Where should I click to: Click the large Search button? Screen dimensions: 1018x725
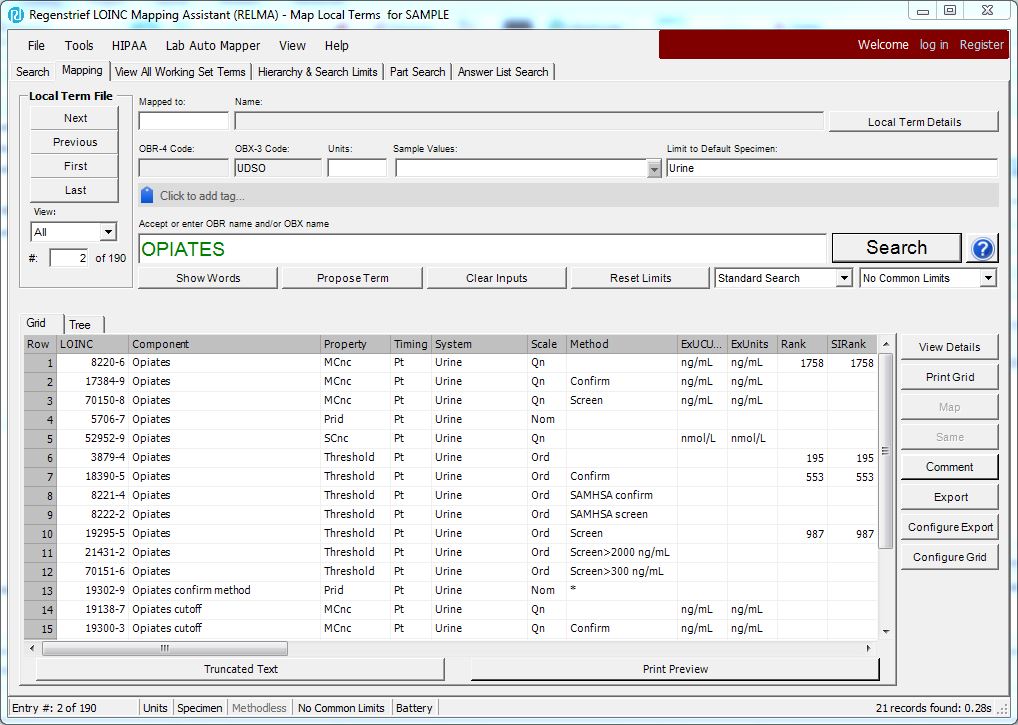pyautogui.click(x=896, y=248)
